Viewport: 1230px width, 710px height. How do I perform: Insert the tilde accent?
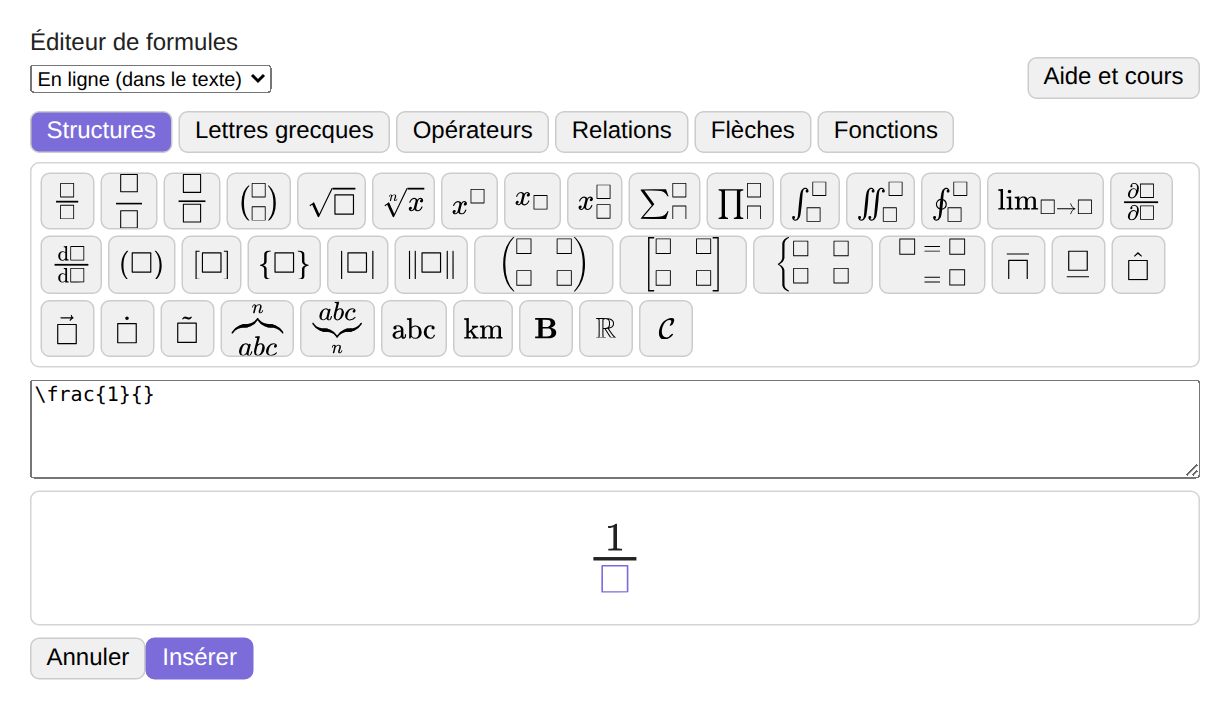(187, 329)
